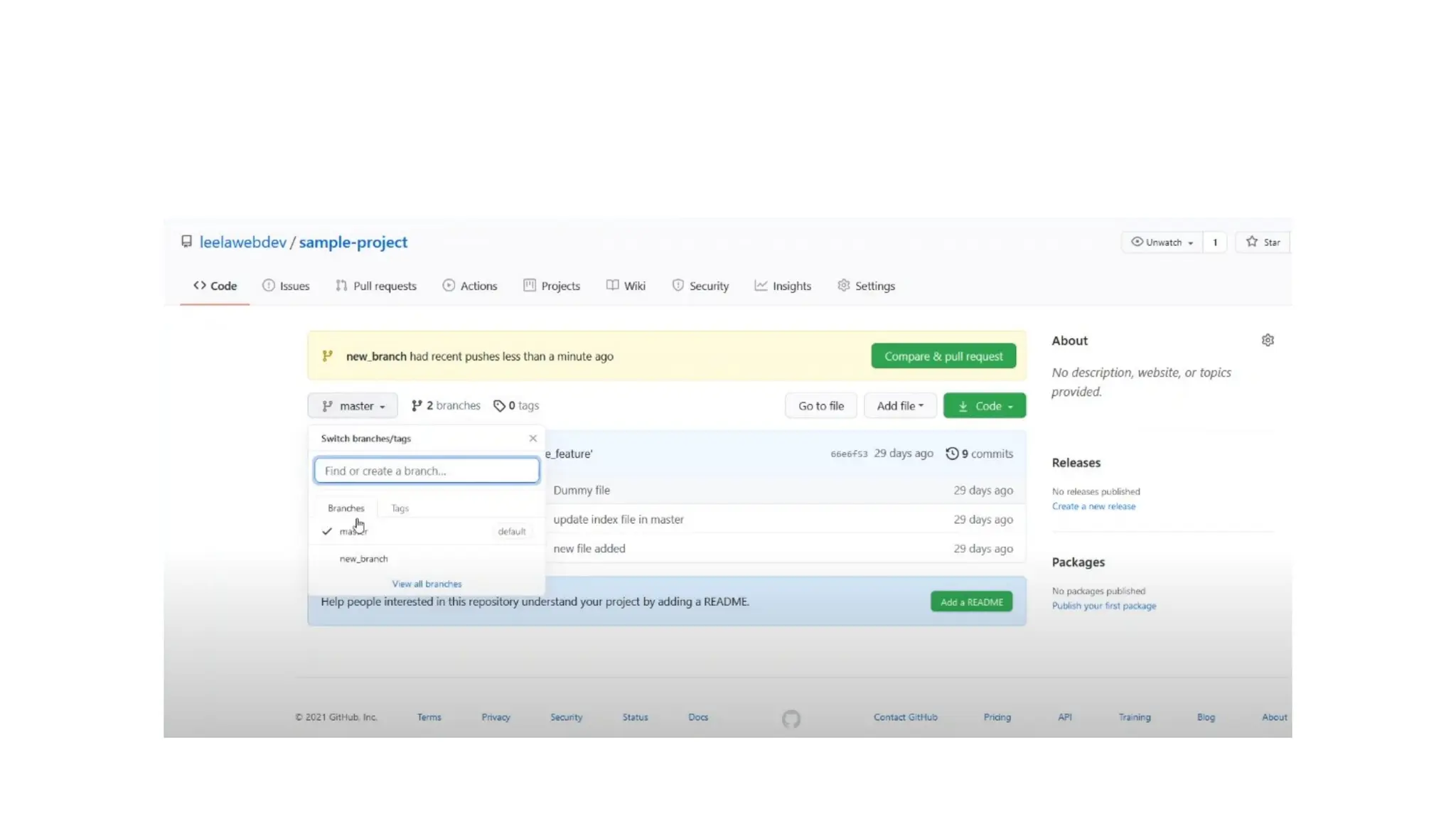
Task: Select the checked master branch entry
Action: [x=353, y=532]
